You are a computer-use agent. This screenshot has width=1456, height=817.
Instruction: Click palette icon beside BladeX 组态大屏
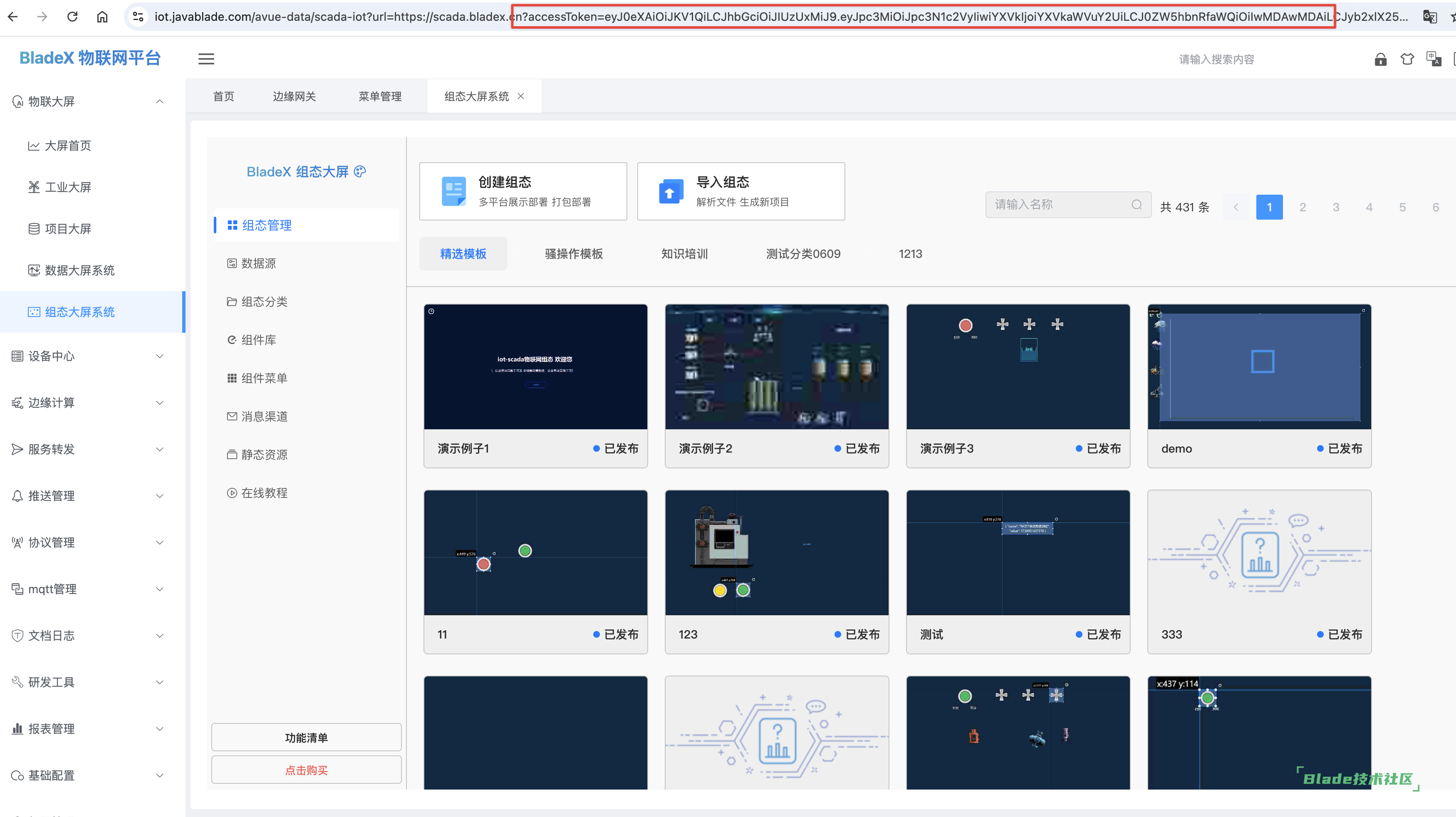coord(360,171)
